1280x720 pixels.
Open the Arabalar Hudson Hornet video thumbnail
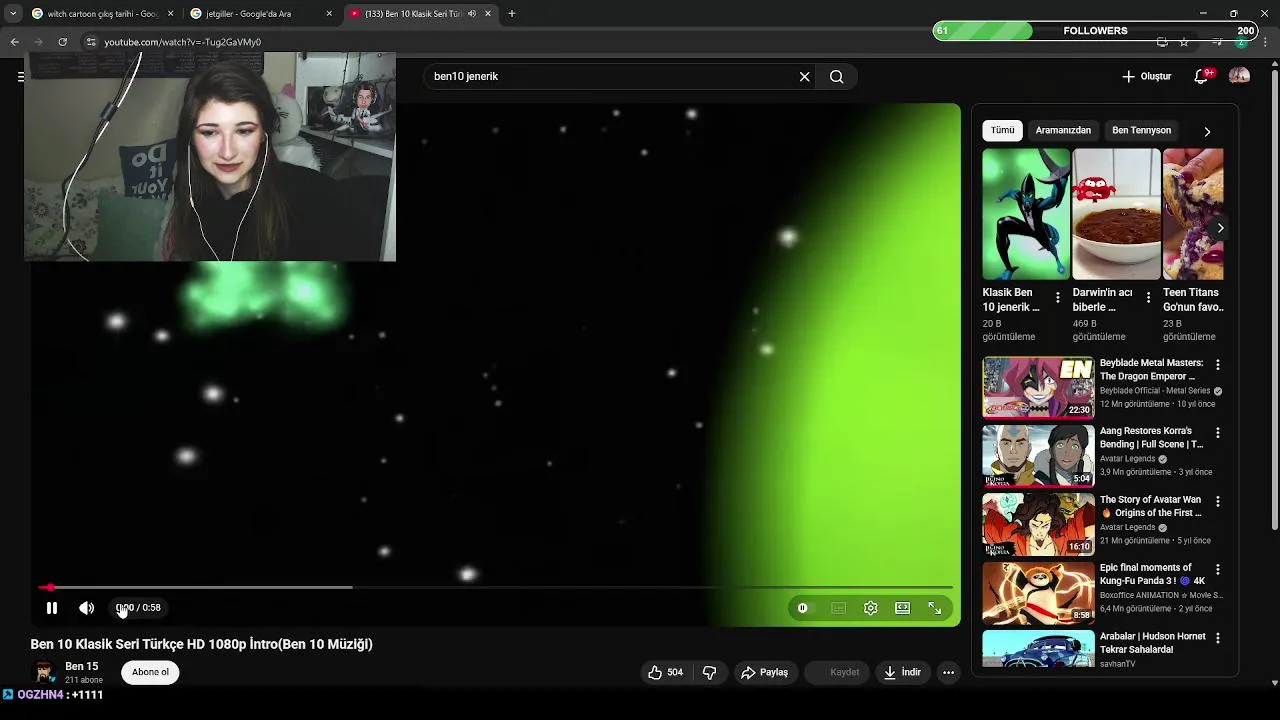1038,648
